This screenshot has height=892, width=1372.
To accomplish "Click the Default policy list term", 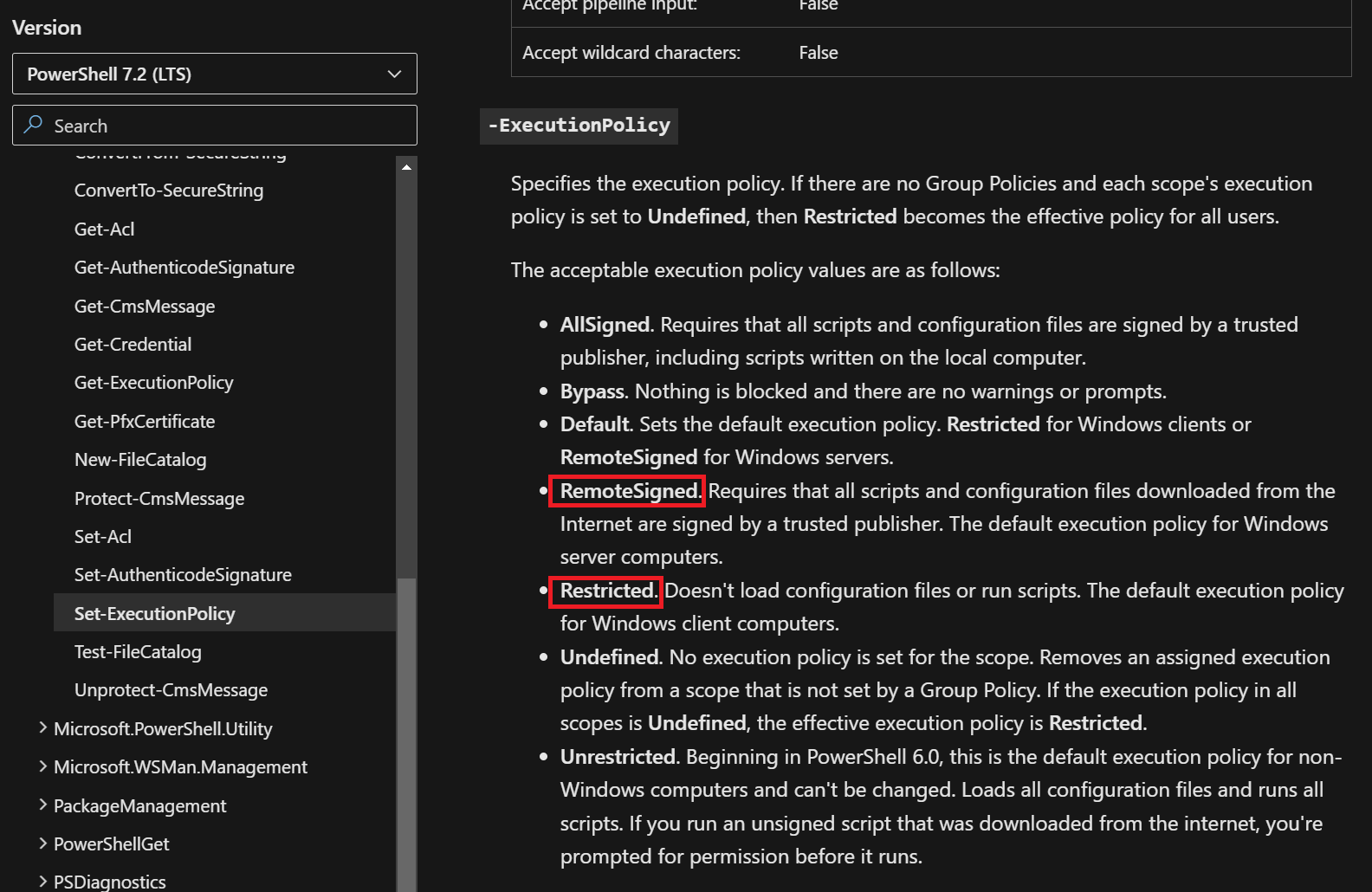I will pyautogui.click(x=594, y=424).
